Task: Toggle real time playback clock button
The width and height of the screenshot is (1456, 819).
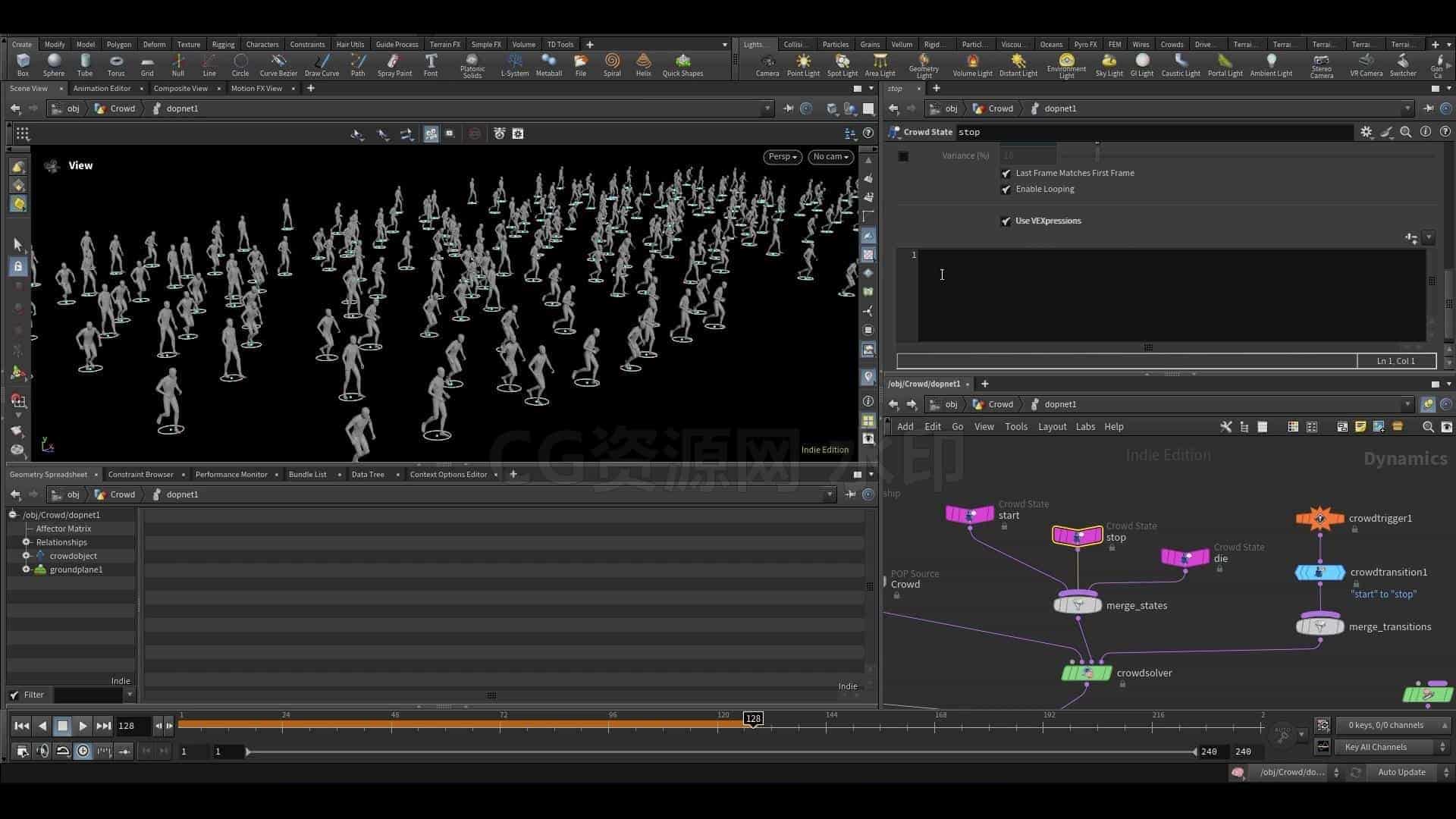Action: point(83,751)
